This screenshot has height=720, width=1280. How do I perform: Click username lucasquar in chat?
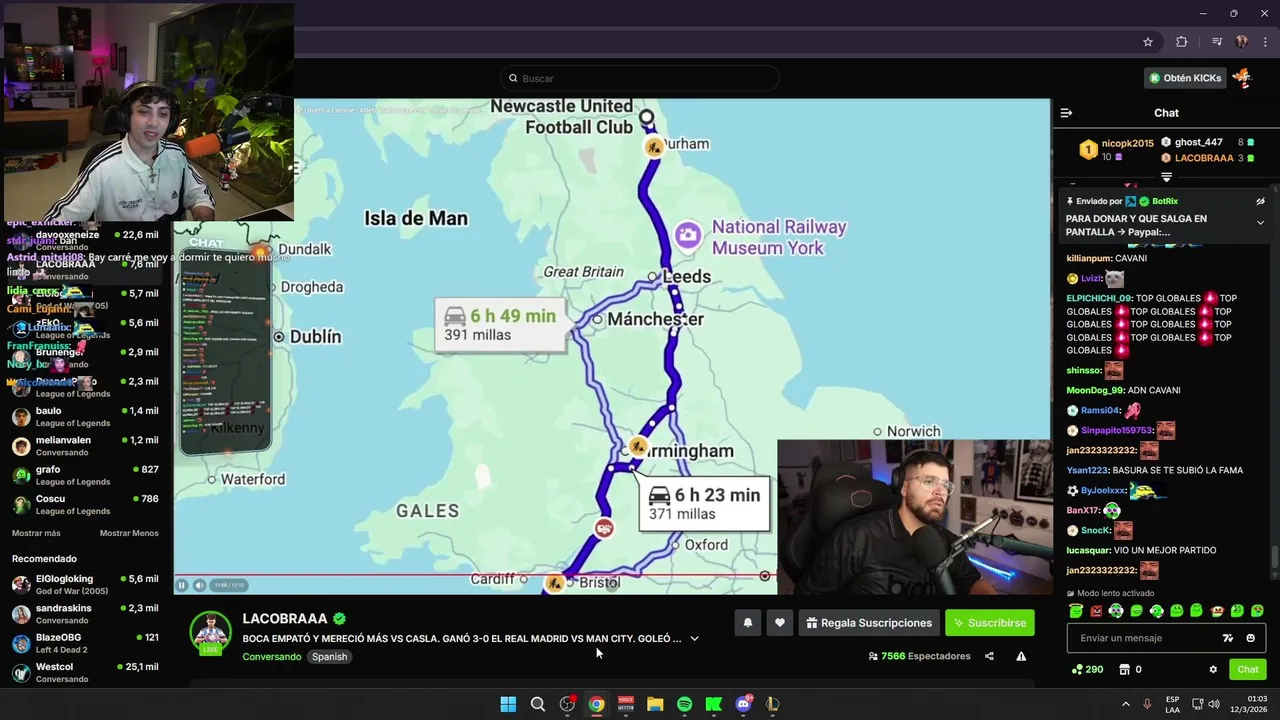[1092, 550]
